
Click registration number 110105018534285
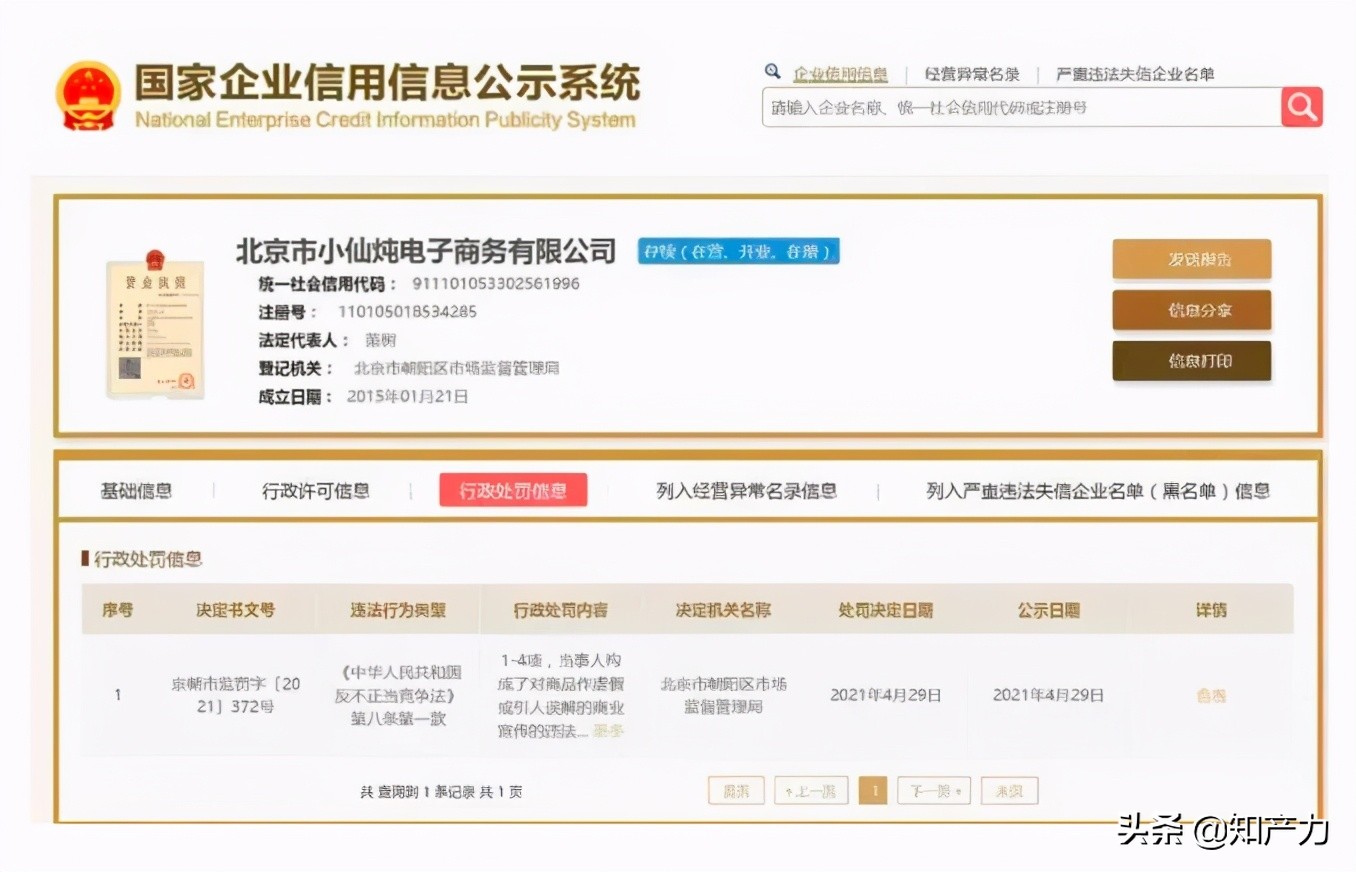[x=407, y=311]
